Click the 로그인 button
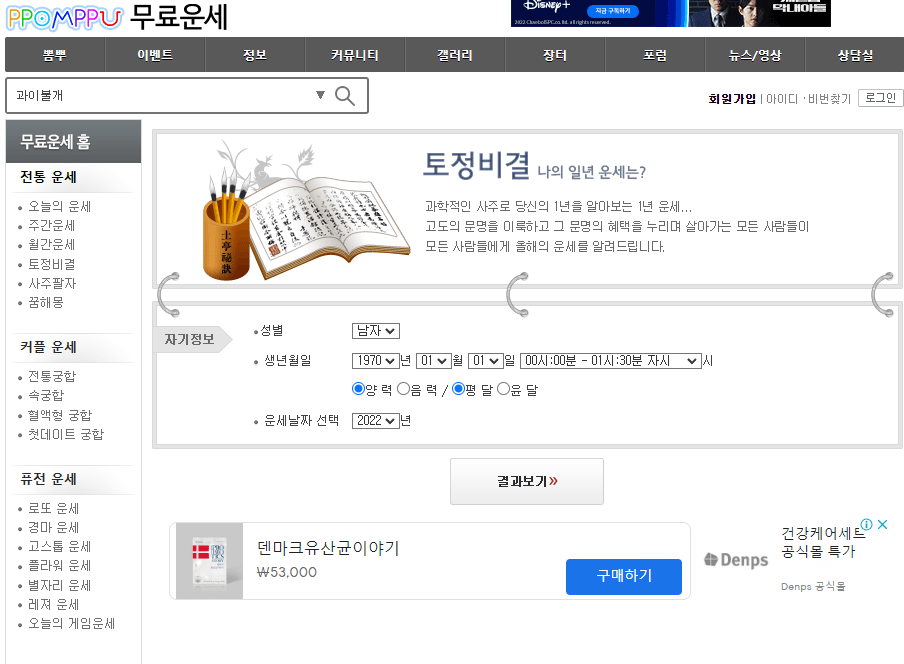This screenshot has height=664, width=904. (881, 97)
